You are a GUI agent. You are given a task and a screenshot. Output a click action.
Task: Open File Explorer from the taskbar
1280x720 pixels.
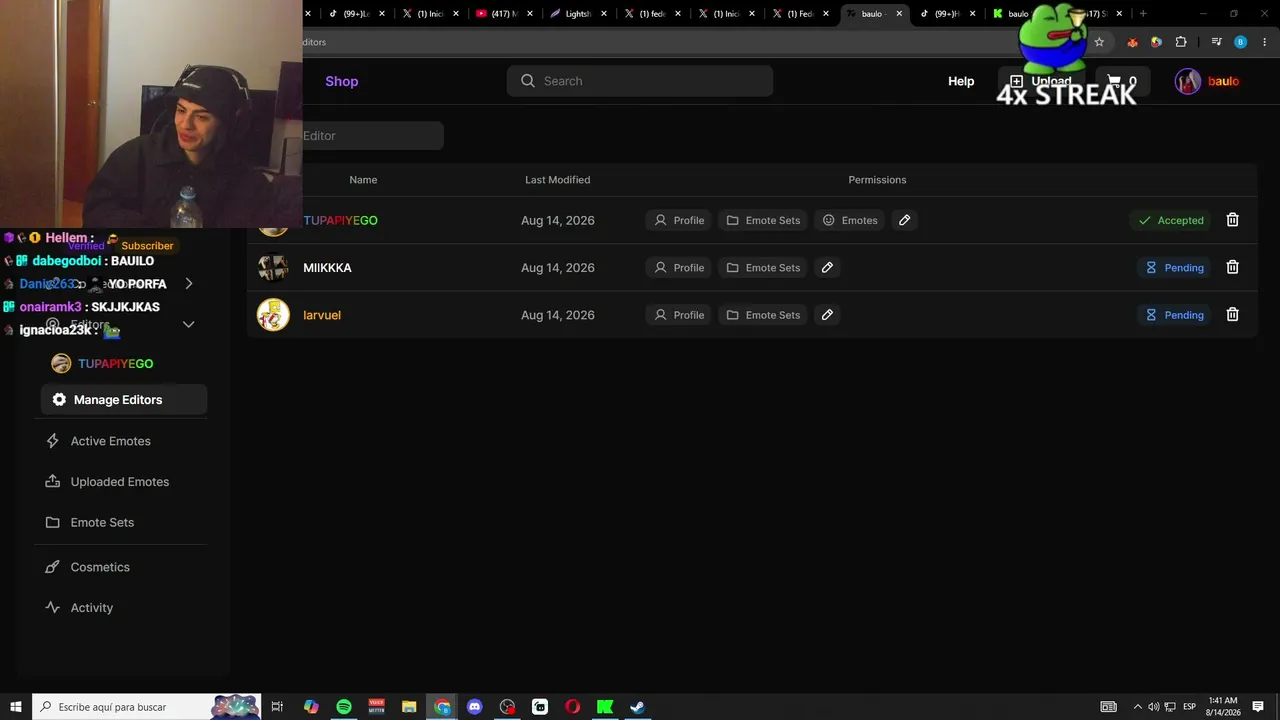click(x=409, y=707)
